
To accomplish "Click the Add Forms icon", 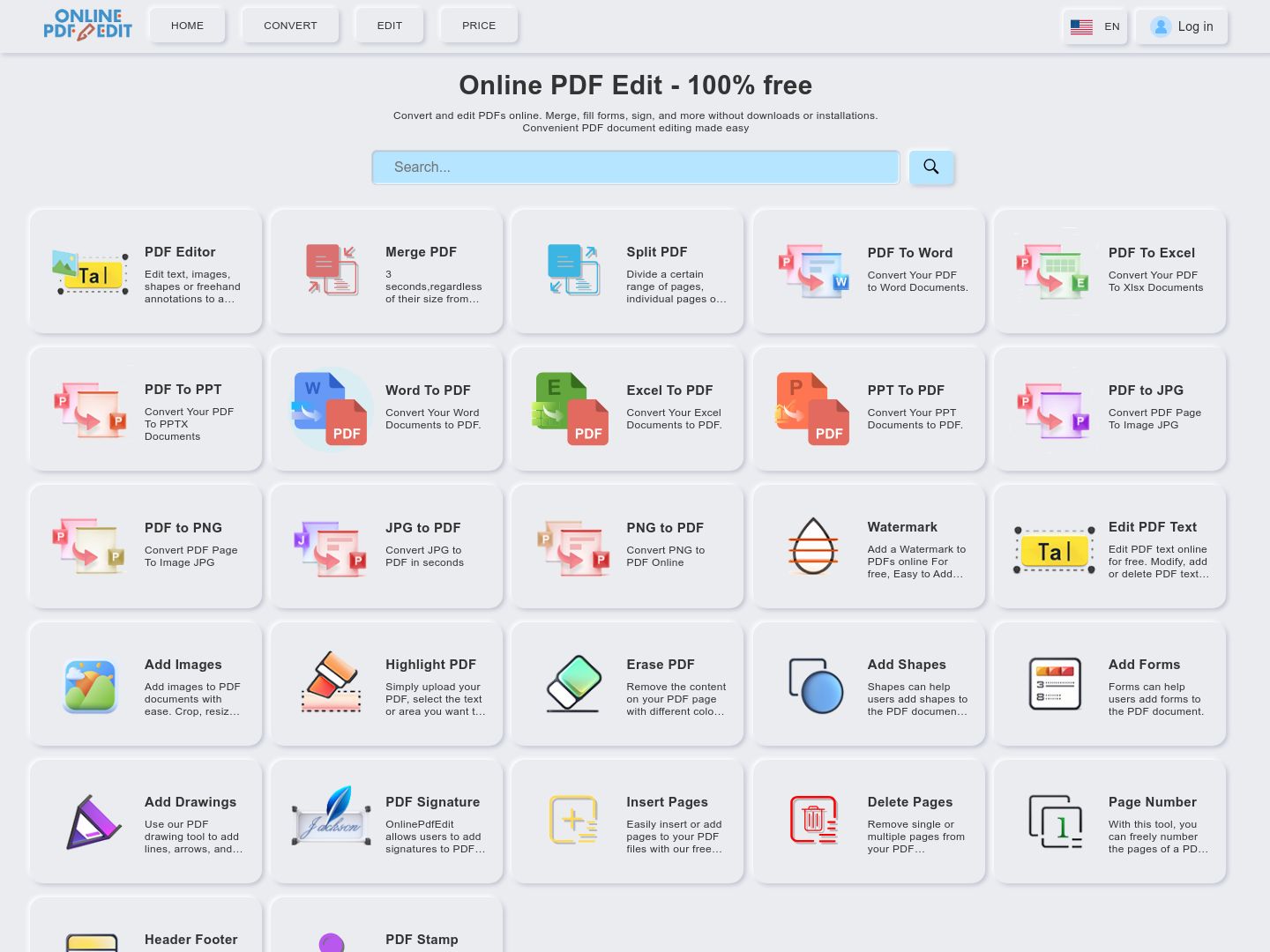I will tap(1055, 684).
